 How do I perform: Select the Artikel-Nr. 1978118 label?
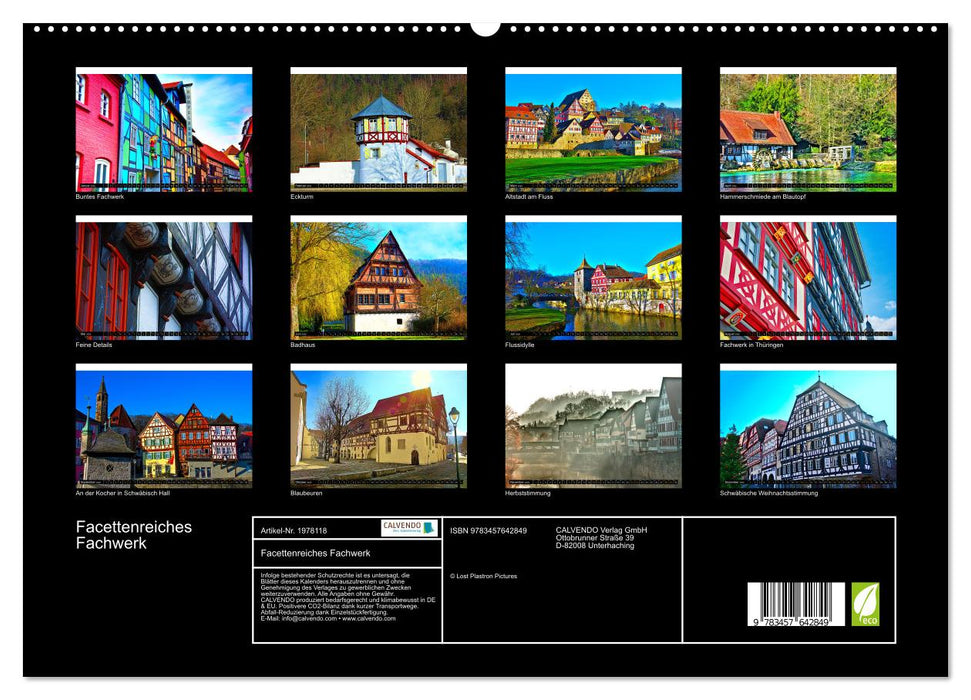click(295, 531)
